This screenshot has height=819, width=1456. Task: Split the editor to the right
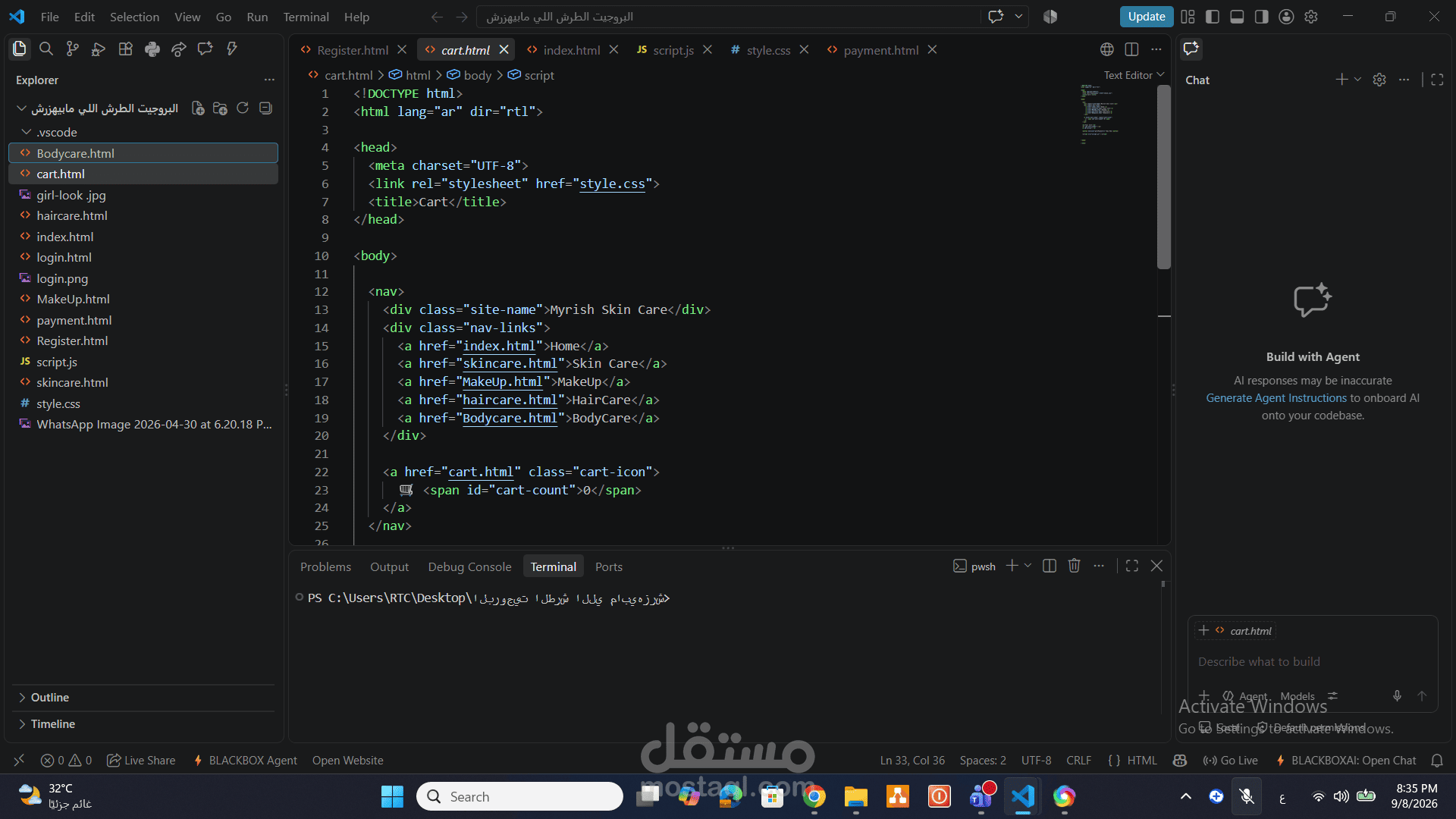coord(1131,49)
